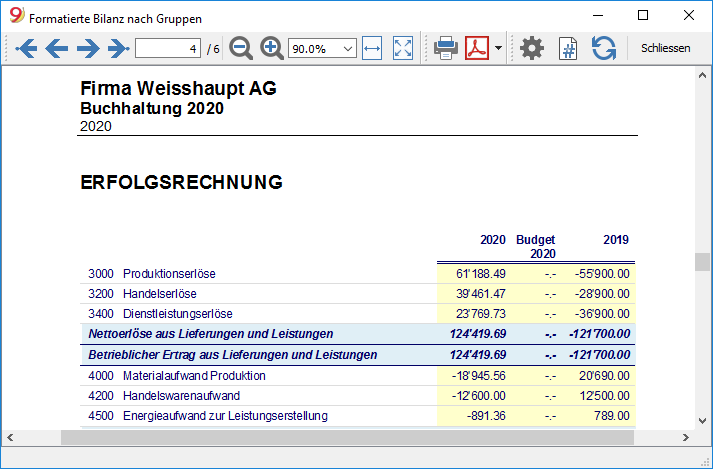This screenshot has height=469, width=713.
Task: Jump to last page arrow
Action: point(119,48)
